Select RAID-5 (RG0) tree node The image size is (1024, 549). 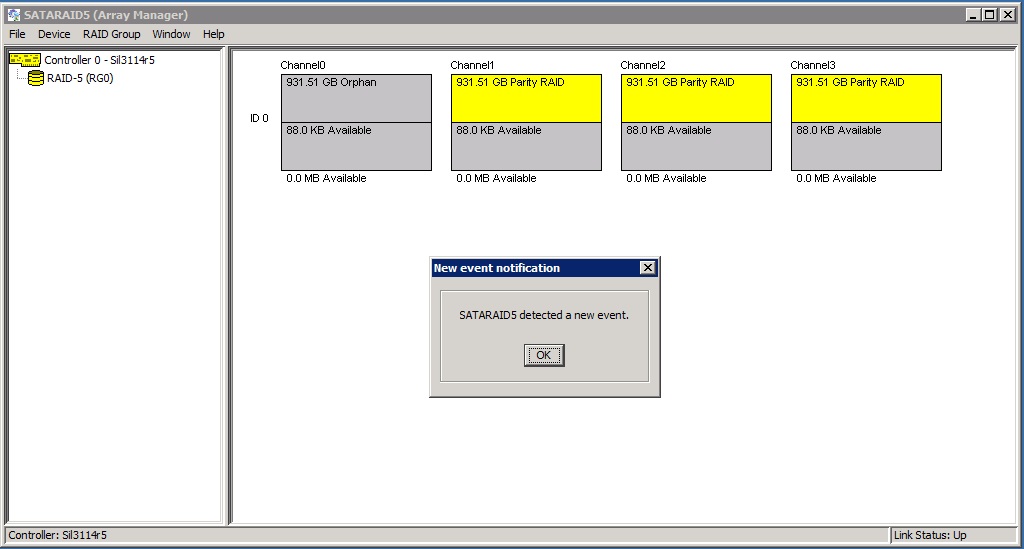pos(80,78)
